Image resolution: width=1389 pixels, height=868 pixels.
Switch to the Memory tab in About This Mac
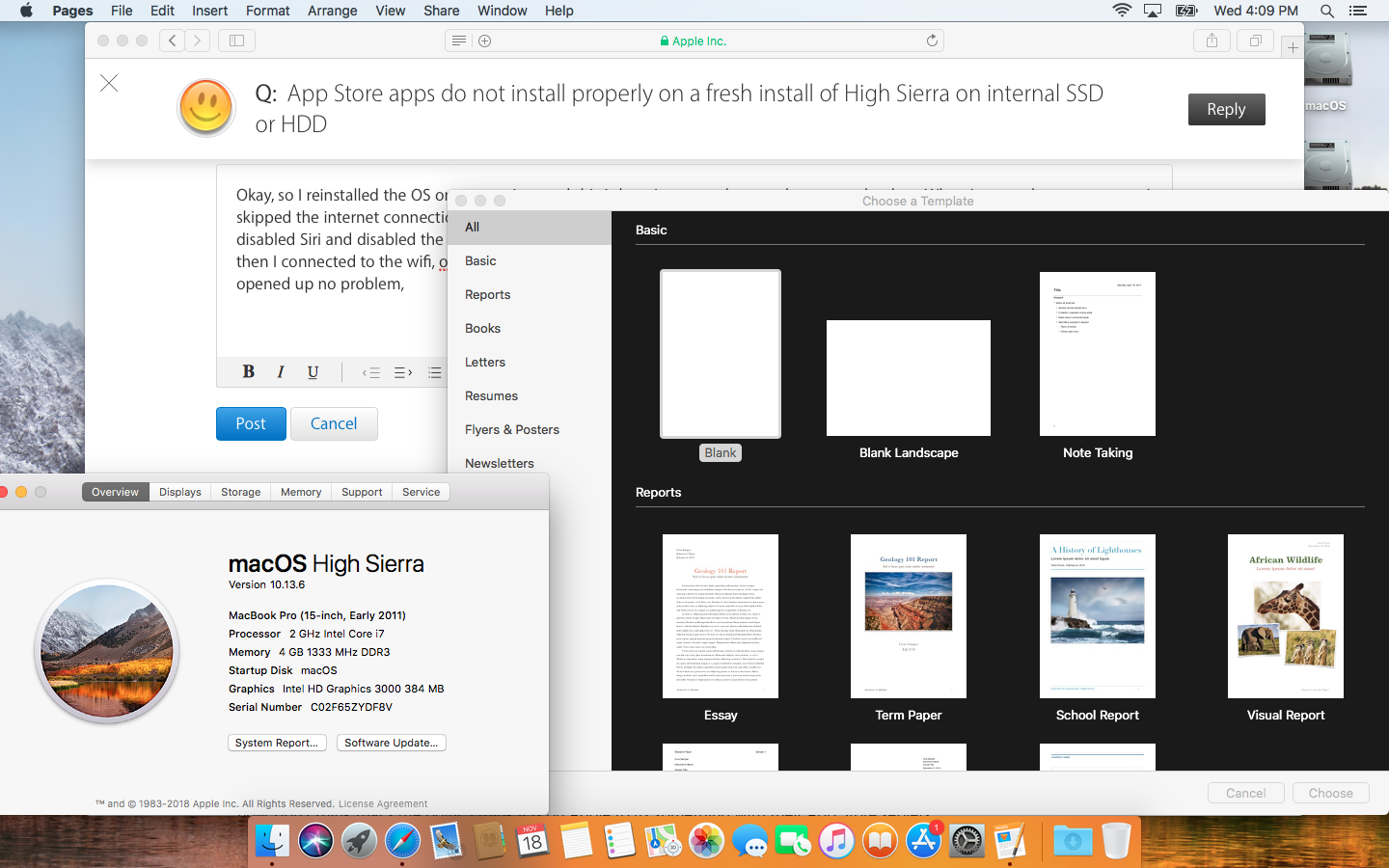[x=301, y=492]
